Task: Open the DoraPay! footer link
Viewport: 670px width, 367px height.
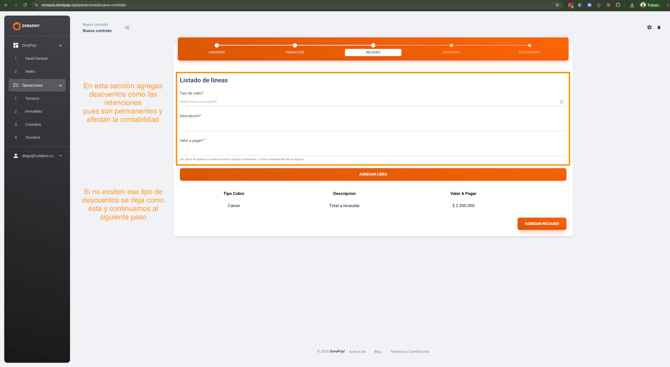Action: tap(337, 352)
